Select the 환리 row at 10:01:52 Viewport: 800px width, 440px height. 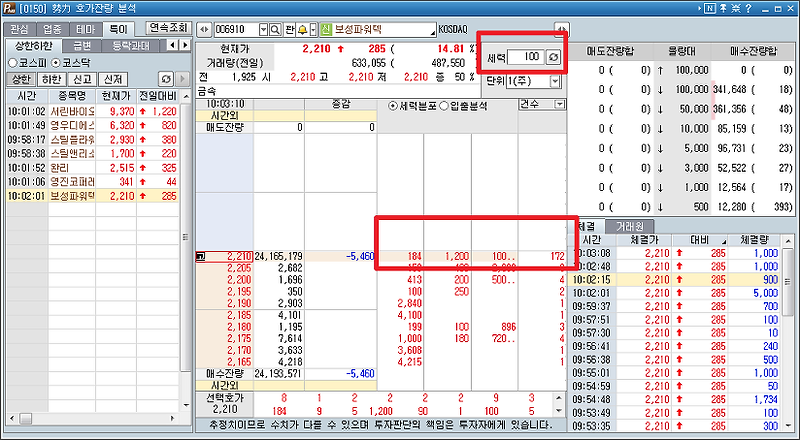(x=92, y=168)
